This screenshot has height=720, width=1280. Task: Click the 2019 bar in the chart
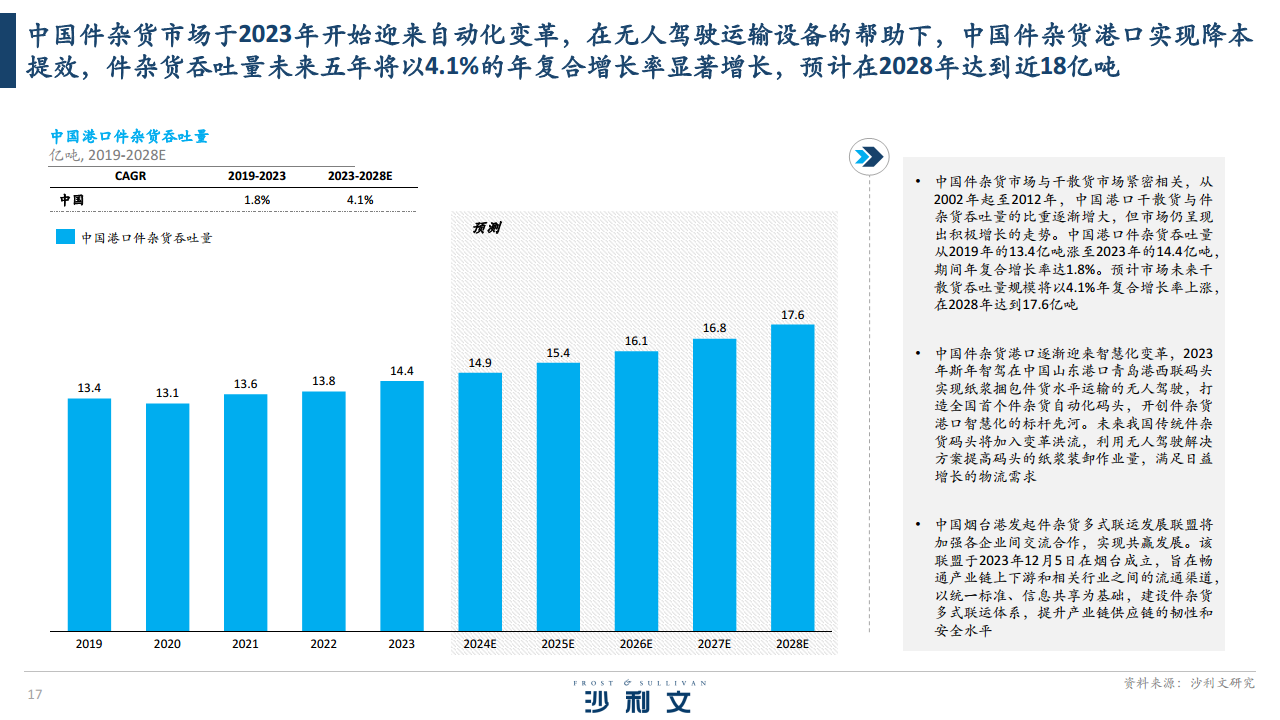(x=89, y=515)
